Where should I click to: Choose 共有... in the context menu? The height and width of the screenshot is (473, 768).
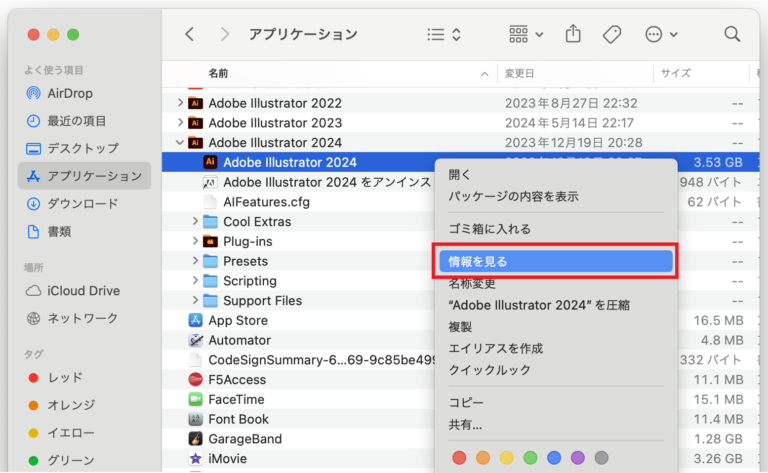[556, 424]
